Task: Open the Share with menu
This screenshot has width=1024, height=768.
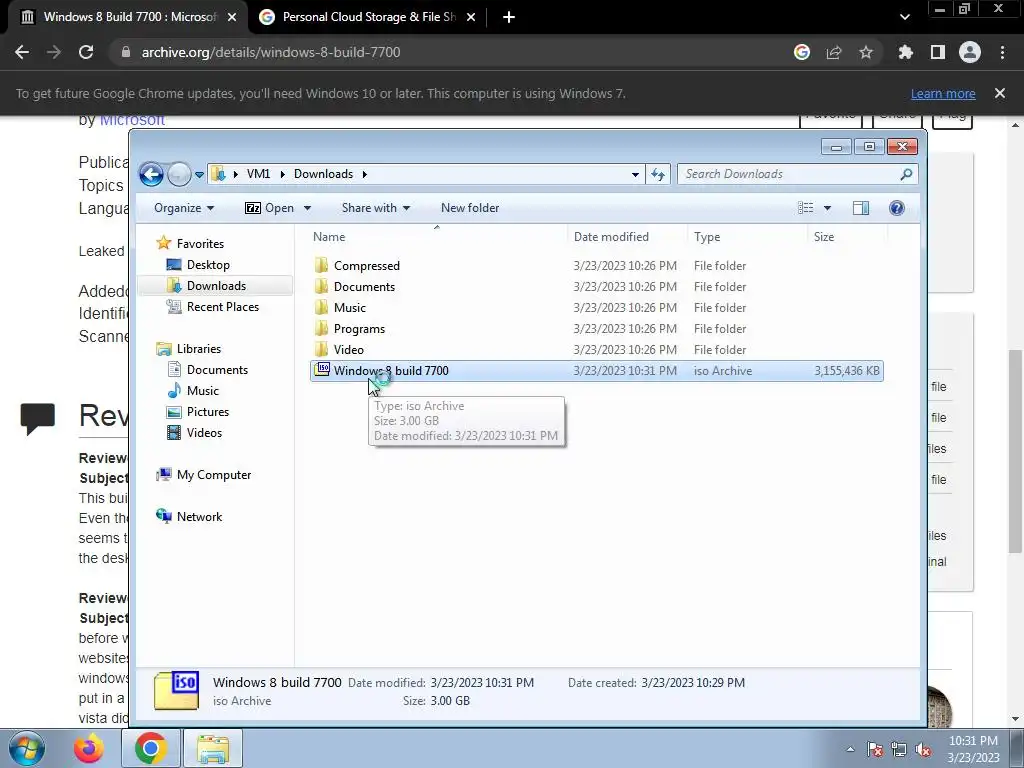Action: (x=376, y=208)
